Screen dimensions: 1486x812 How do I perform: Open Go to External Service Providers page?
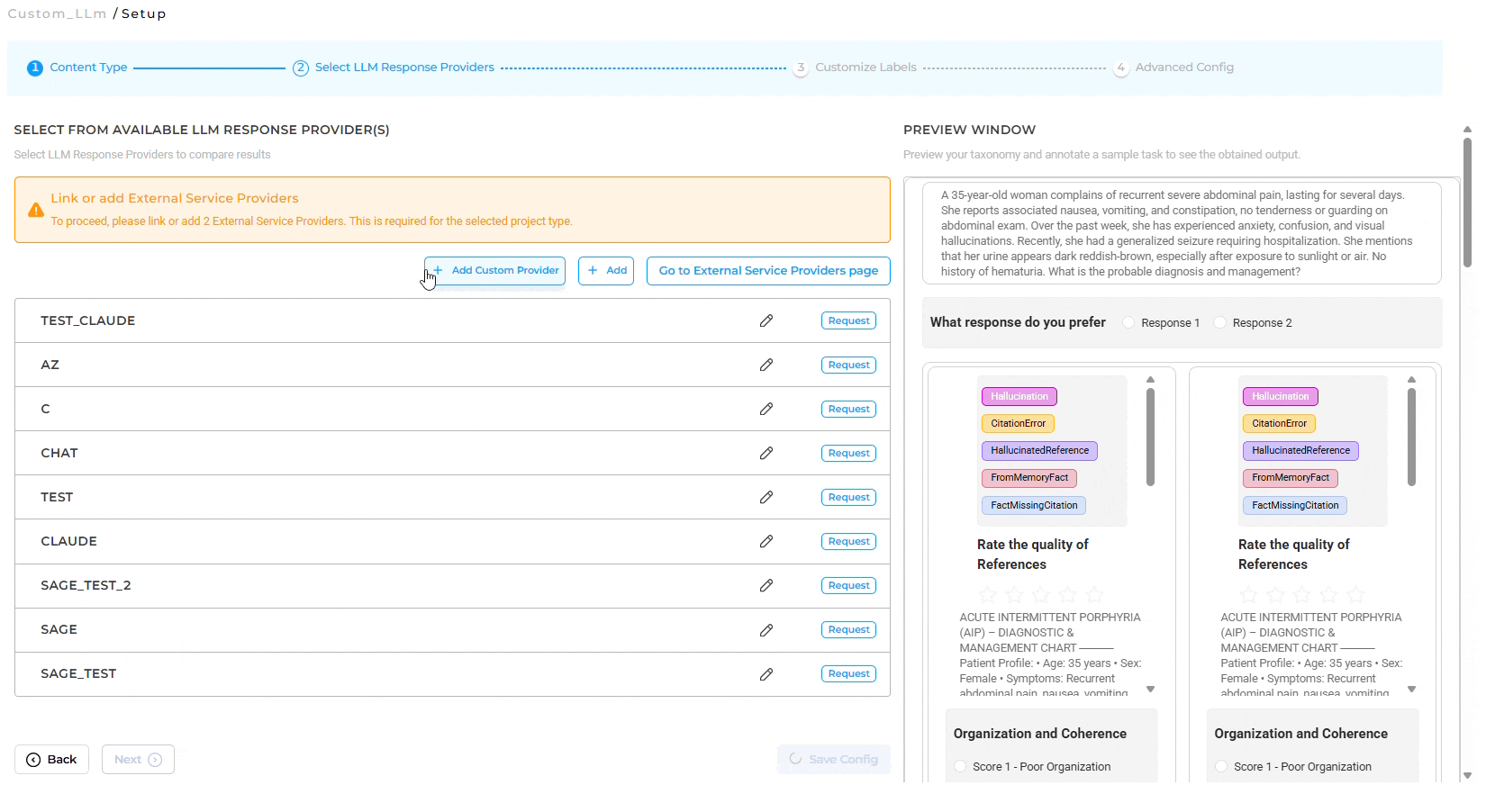(768, 270)
